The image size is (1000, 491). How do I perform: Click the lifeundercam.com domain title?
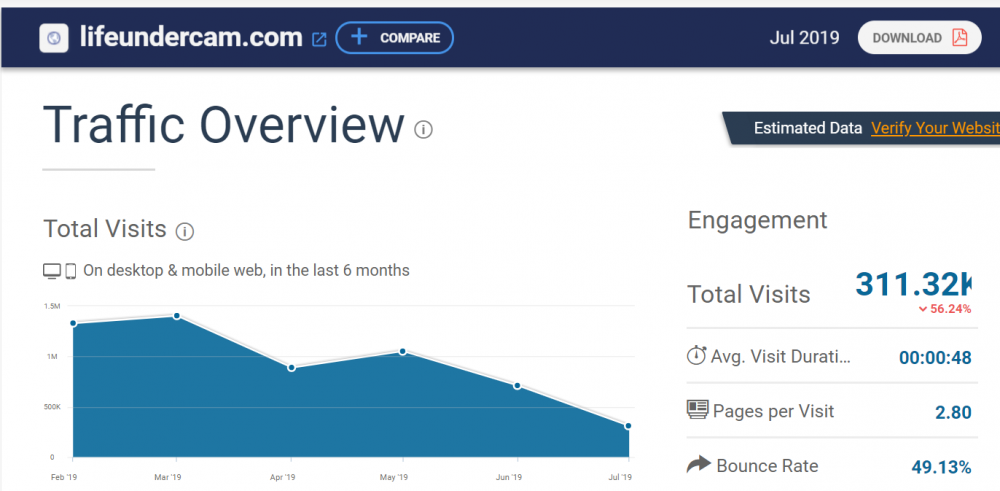tap(190, 38)
